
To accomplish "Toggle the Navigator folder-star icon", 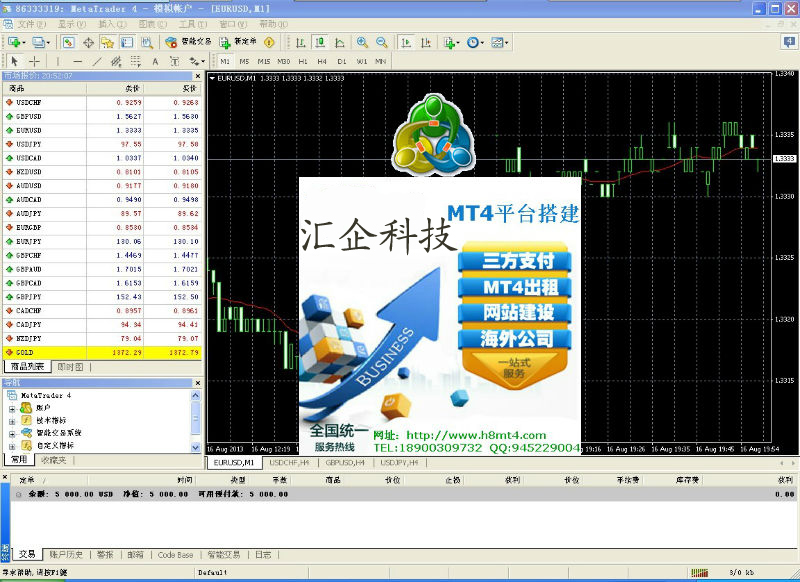I will click(107, 42).
